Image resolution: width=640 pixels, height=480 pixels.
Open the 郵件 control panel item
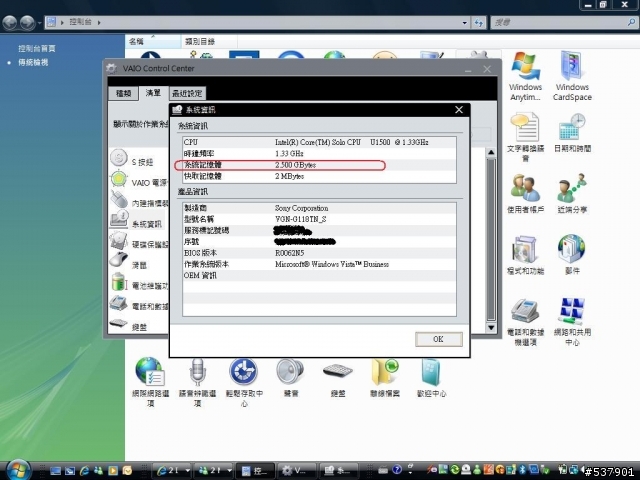572,255
